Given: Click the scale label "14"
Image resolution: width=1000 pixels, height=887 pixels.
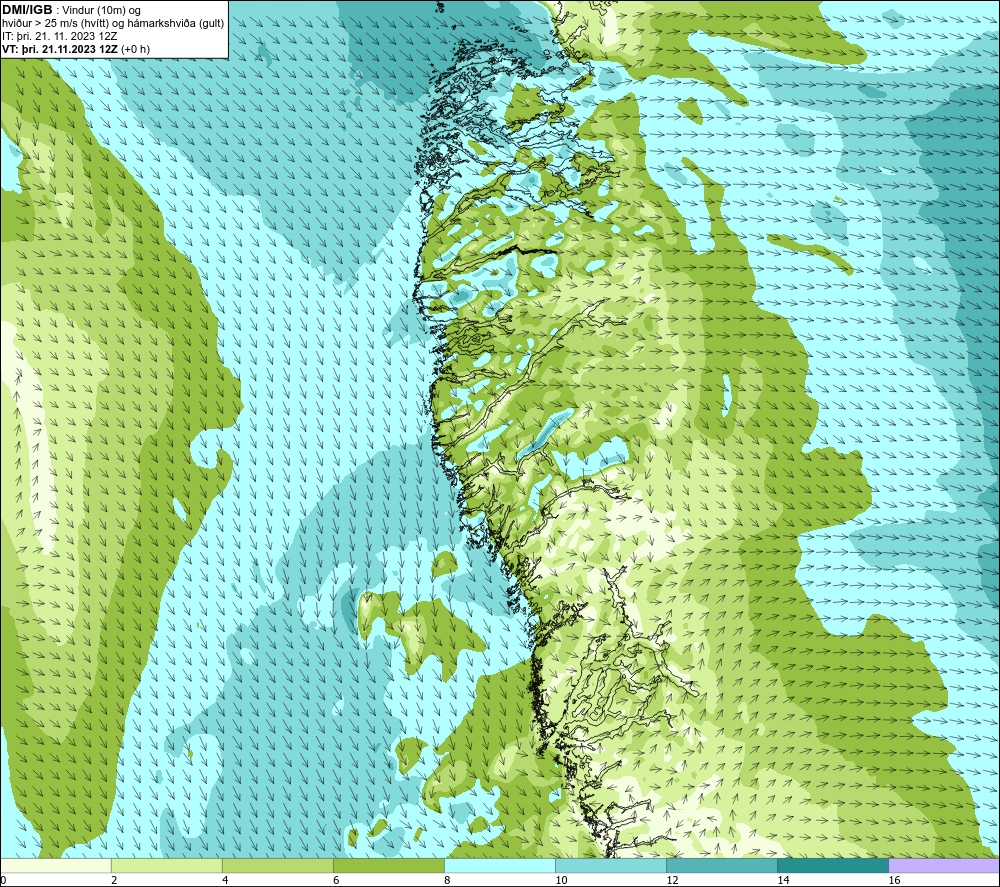Looking at the screenshot, I should 783,880.
